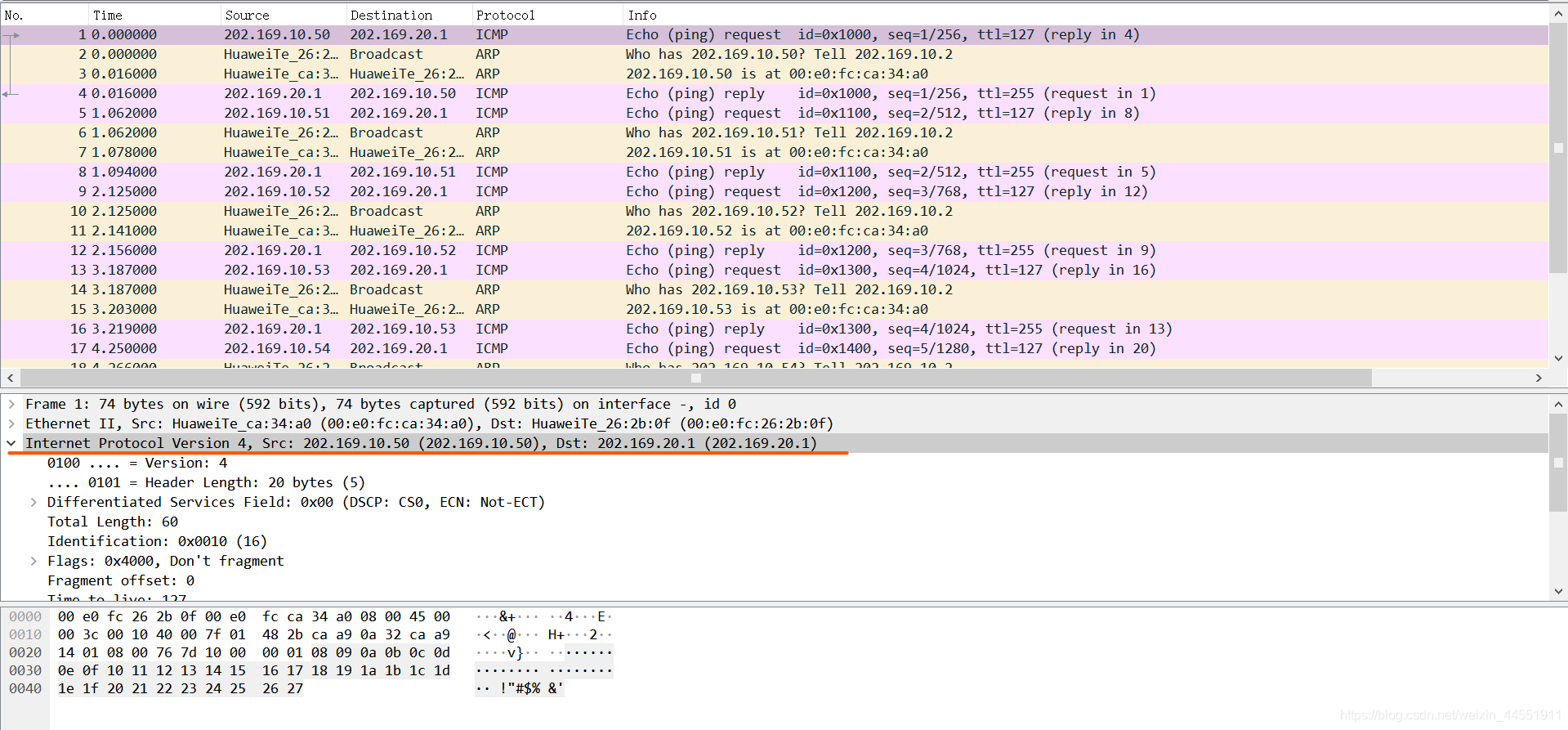Select packet 11 ARP reply for 202.169.10.52

tap(775, 231)
